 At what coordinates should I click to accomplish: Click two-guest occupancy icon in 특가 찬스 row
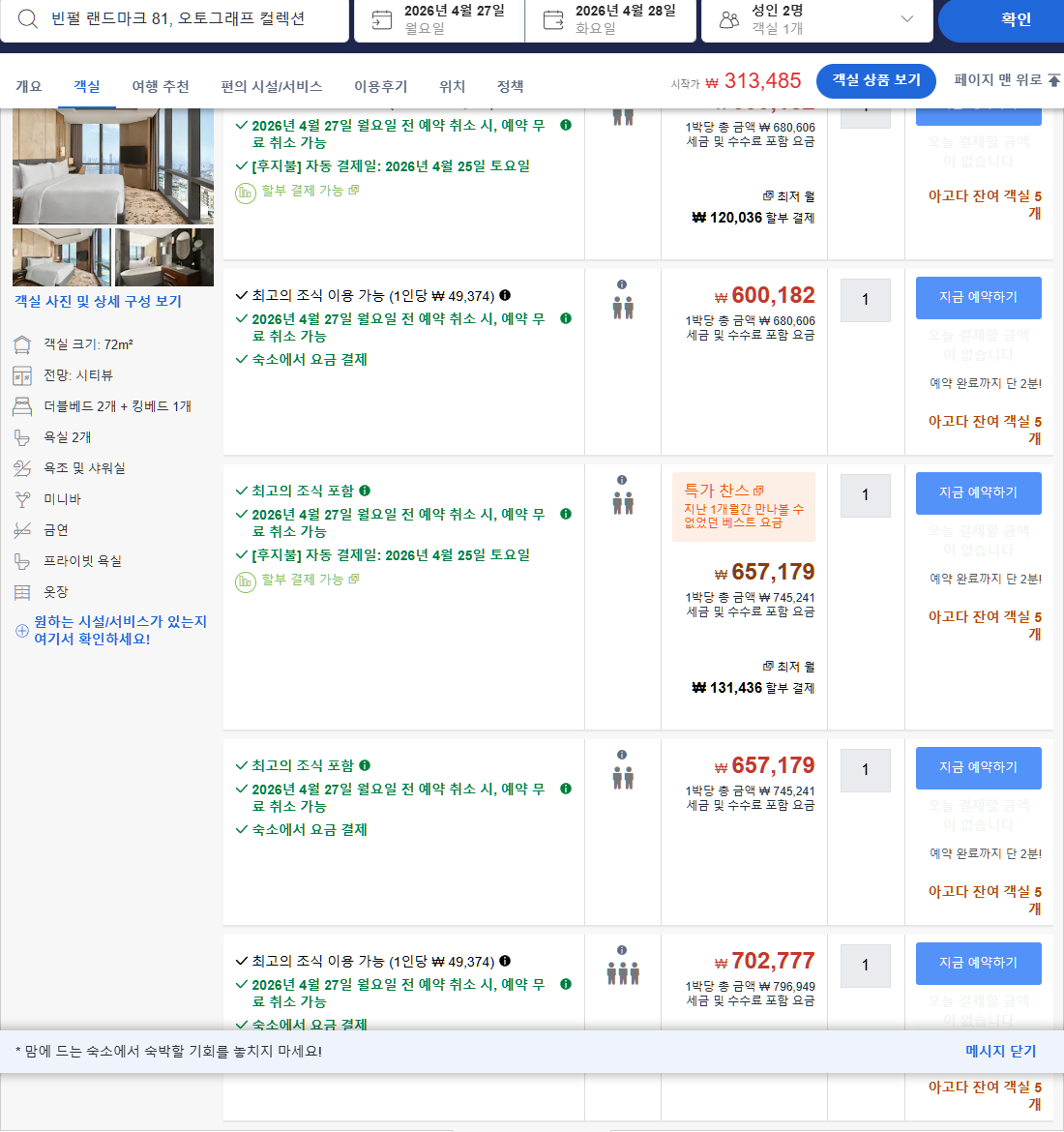pyautogui.click(x=623, y=503)
